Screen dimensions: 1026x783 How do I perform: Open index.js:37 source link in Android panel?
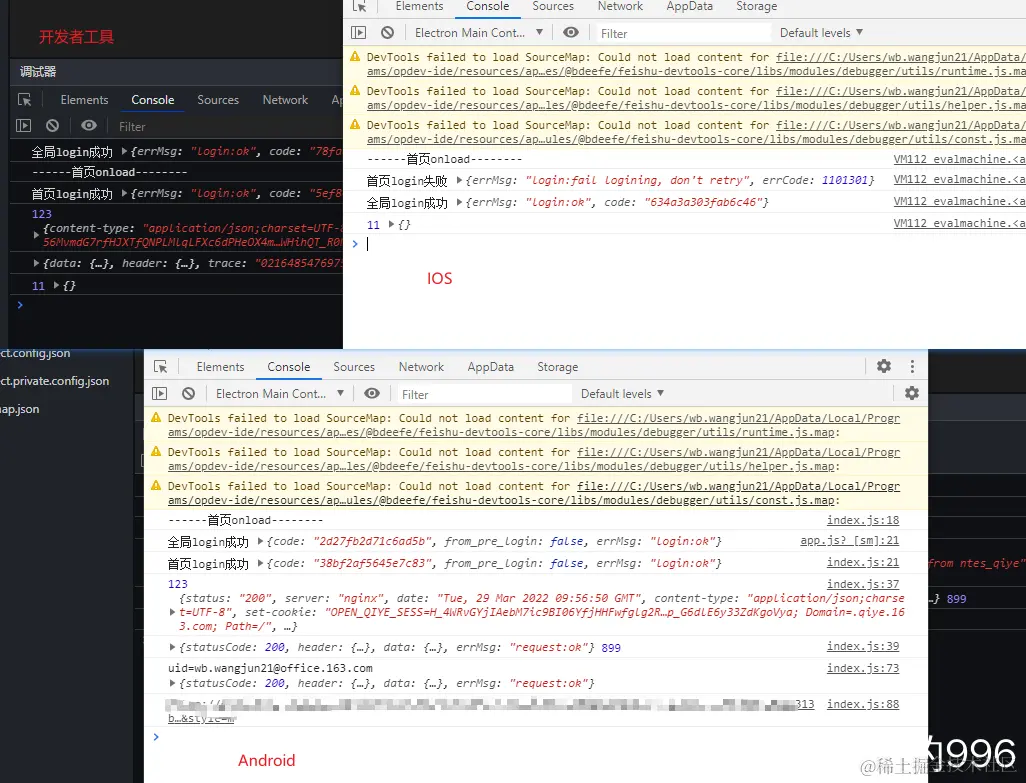[x=863, y=583]
